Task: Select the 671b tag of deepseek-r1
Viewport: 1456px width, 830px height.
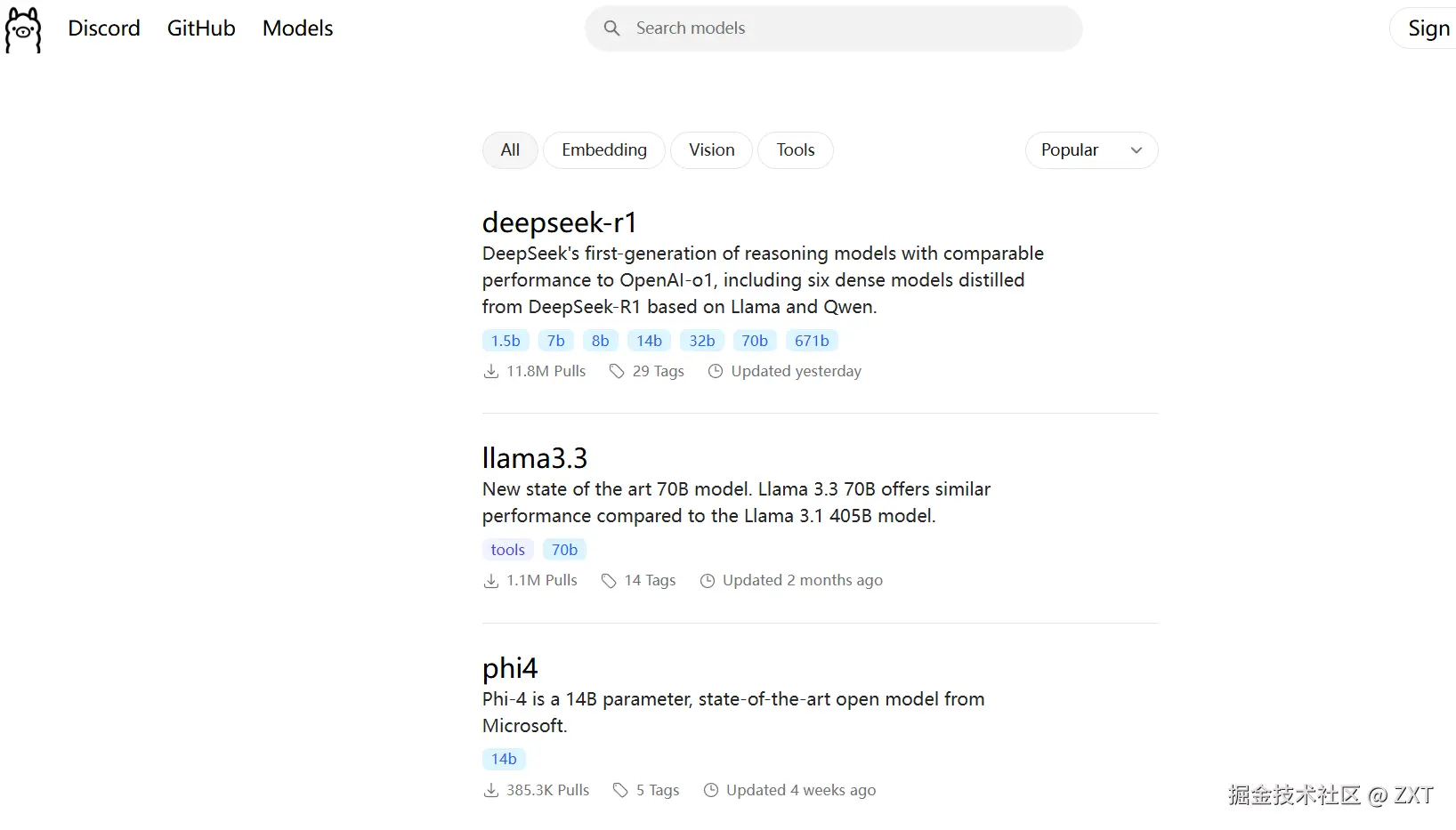Action: coord(811,341)
